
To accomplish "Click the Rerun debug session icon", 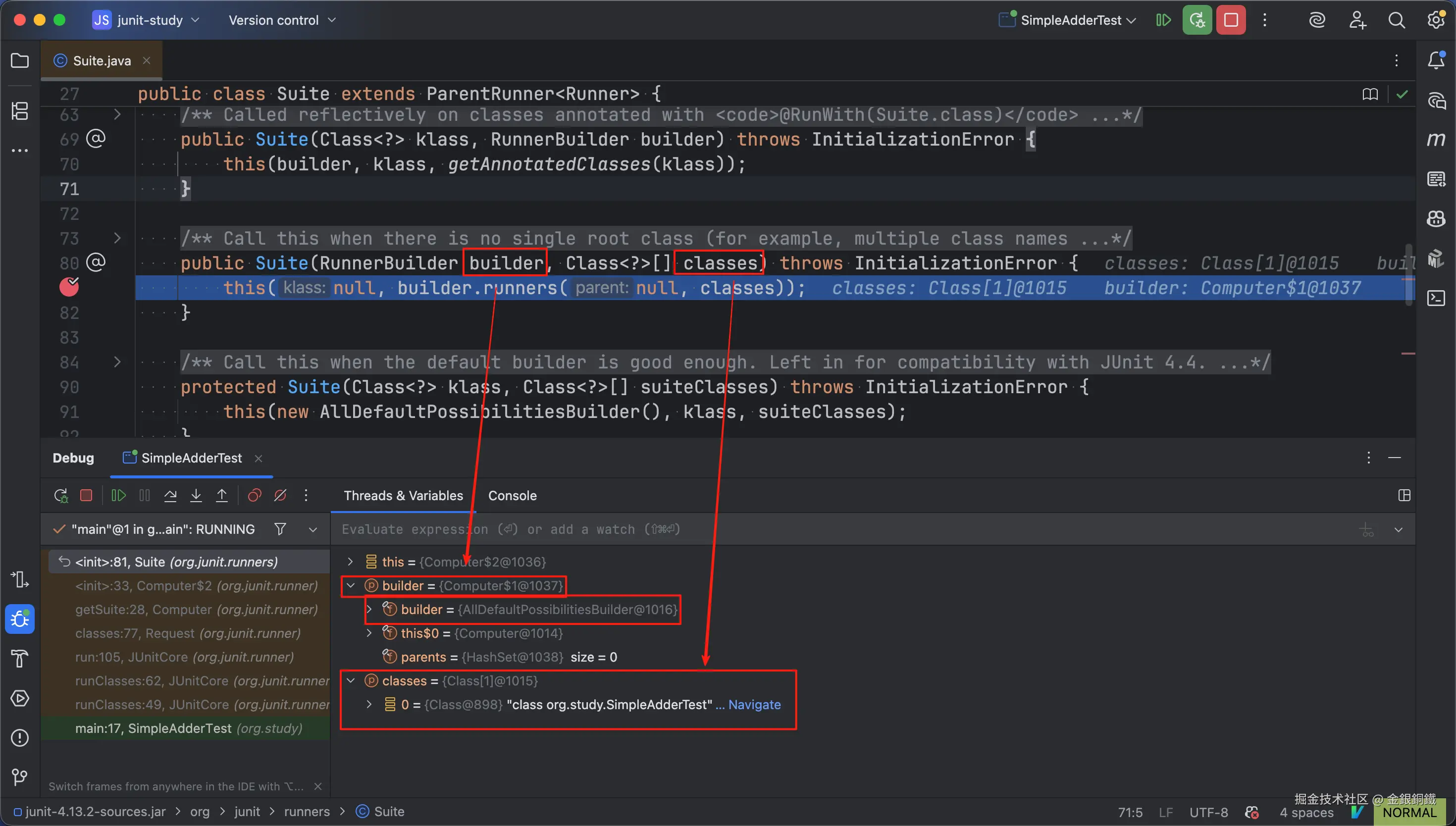I will 61,495.
